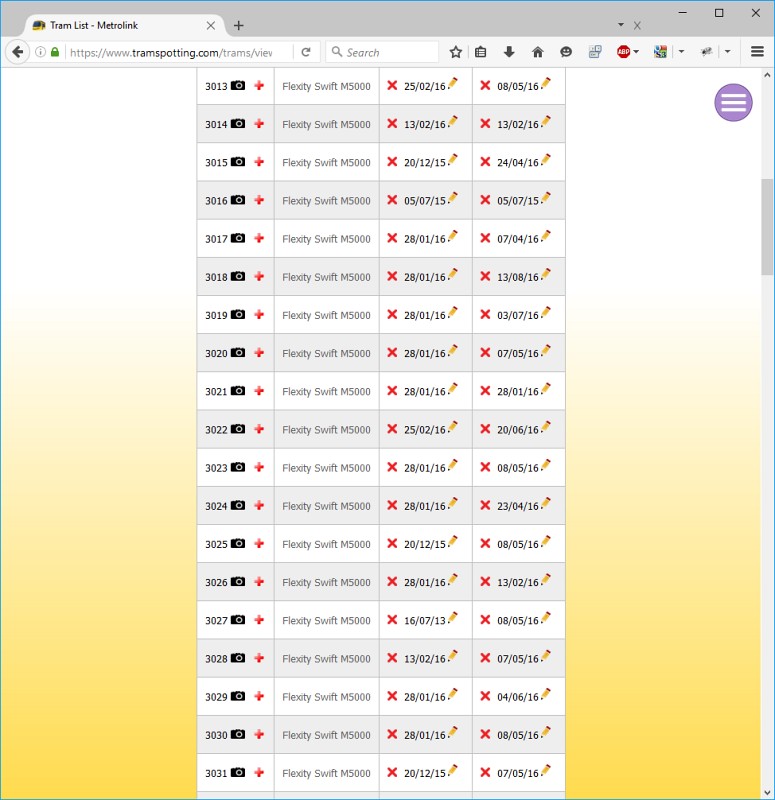Click the red plus for tram 3014

point(259,123)
